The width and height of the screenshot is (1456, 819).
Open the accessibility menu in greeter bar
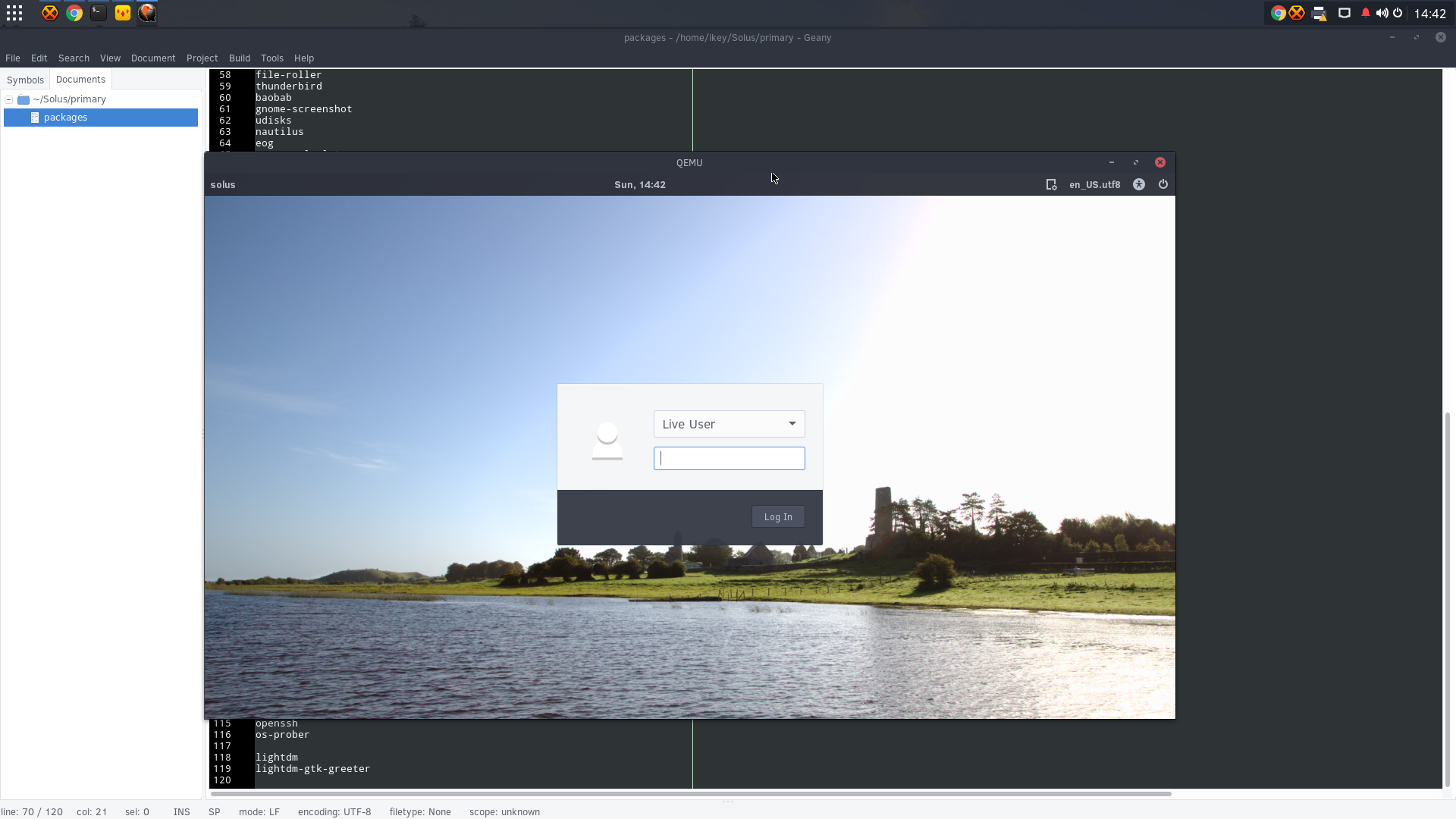1139,184
